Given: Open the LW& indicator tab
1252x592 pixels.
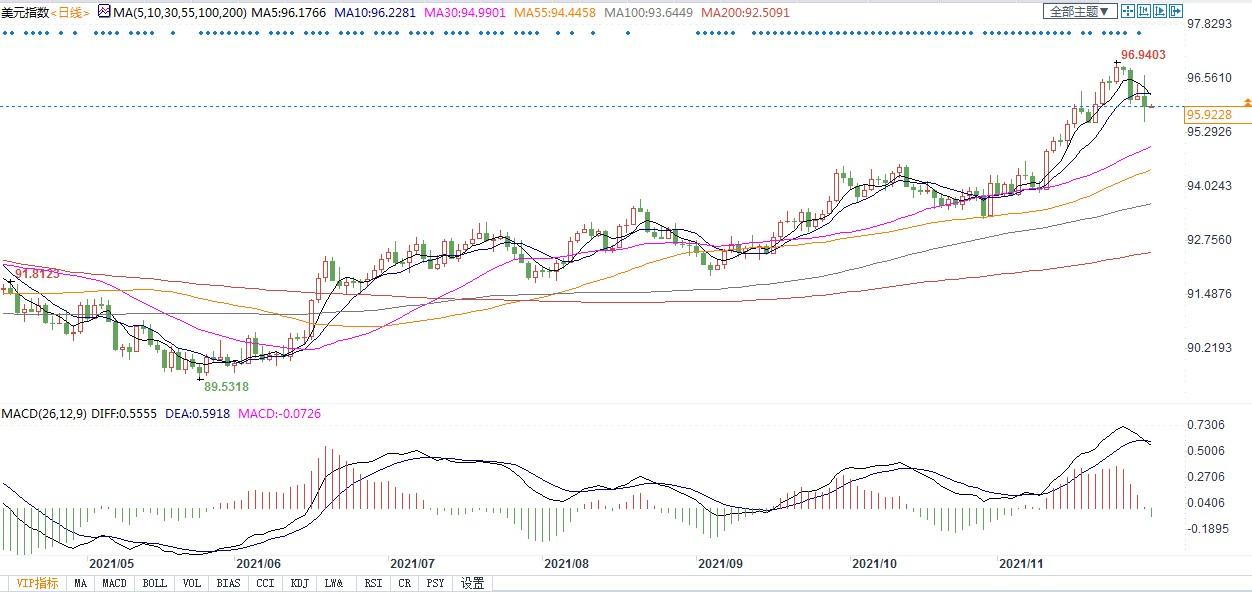Looking at the screenshot, I should click(x=335, y=583).
